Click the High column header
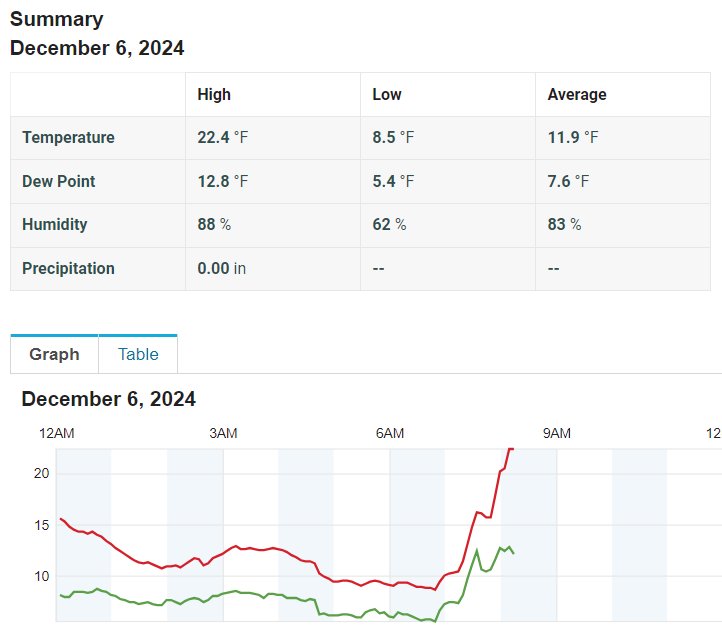The image size is (722, 635). coord(214,94)
